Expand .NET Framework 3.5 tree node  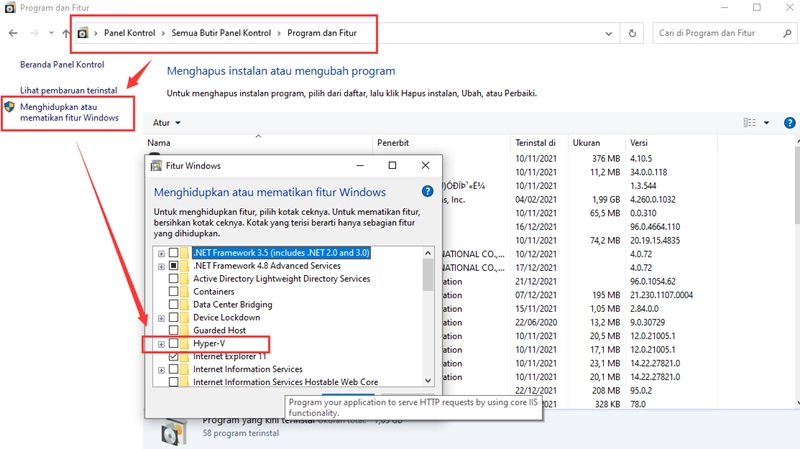click(x=161, y=254)
